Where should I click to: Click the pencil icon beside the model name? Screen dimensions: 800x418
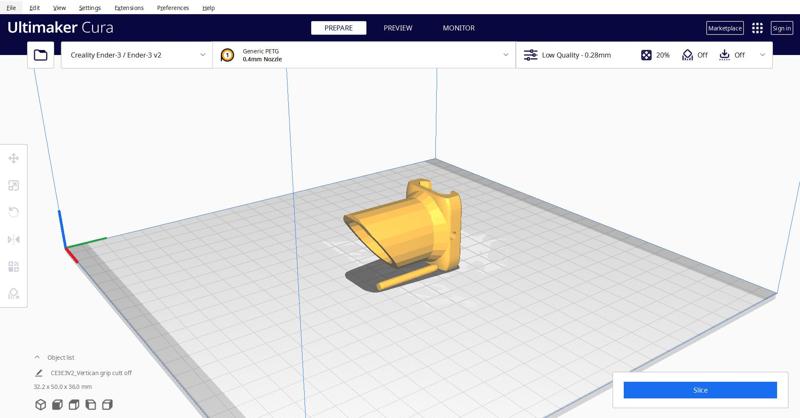tap(39, 373)
